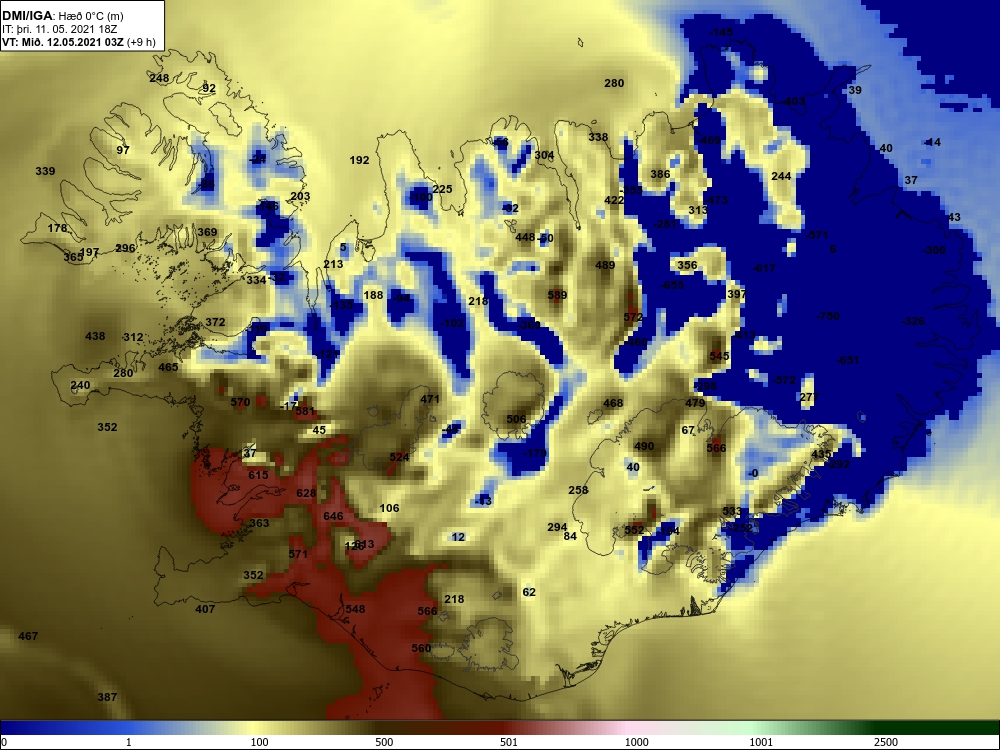Viewport: 1000px width, 750px height.
Task: Click the map value '92'
Action: [209, 89]
